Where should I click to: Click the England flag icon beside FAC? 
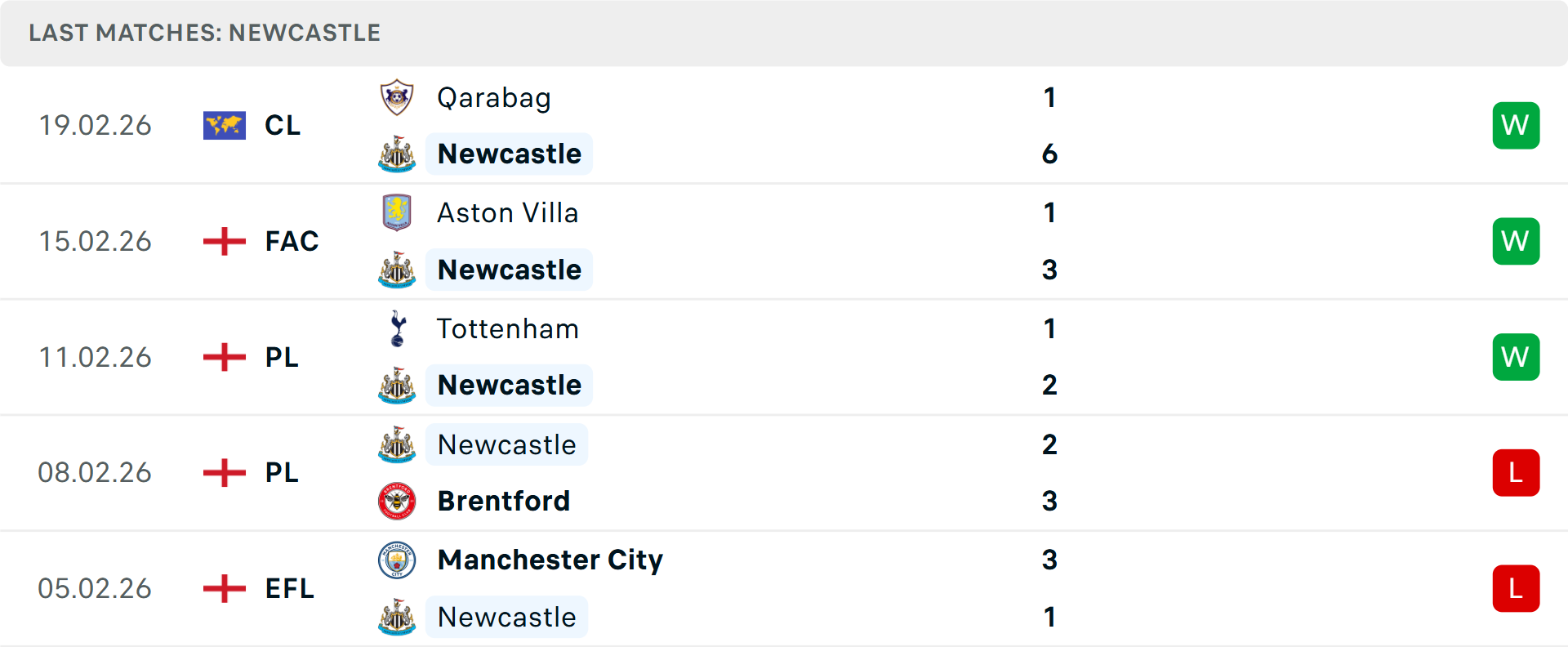click(224, 241)
